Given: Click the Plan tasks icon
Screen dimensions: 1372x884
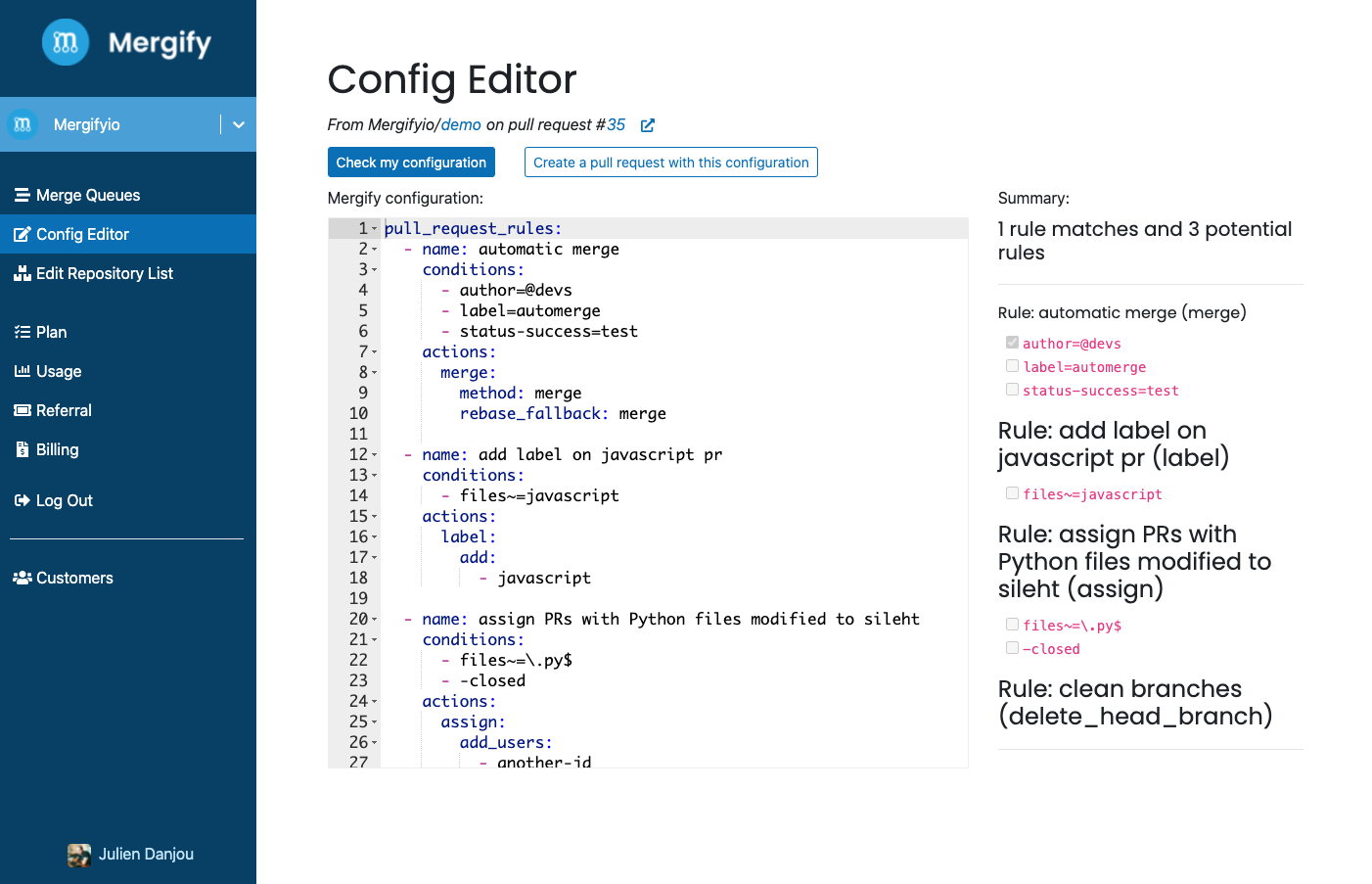Looking at the screenshot, I should (x=23, y=332).
